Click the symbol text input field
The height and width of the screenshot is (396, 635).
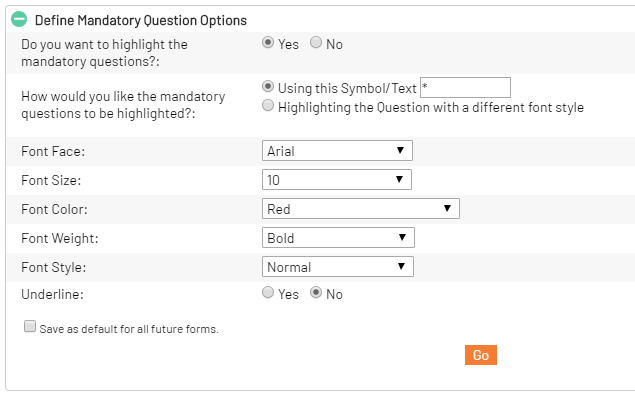(465, 87)
